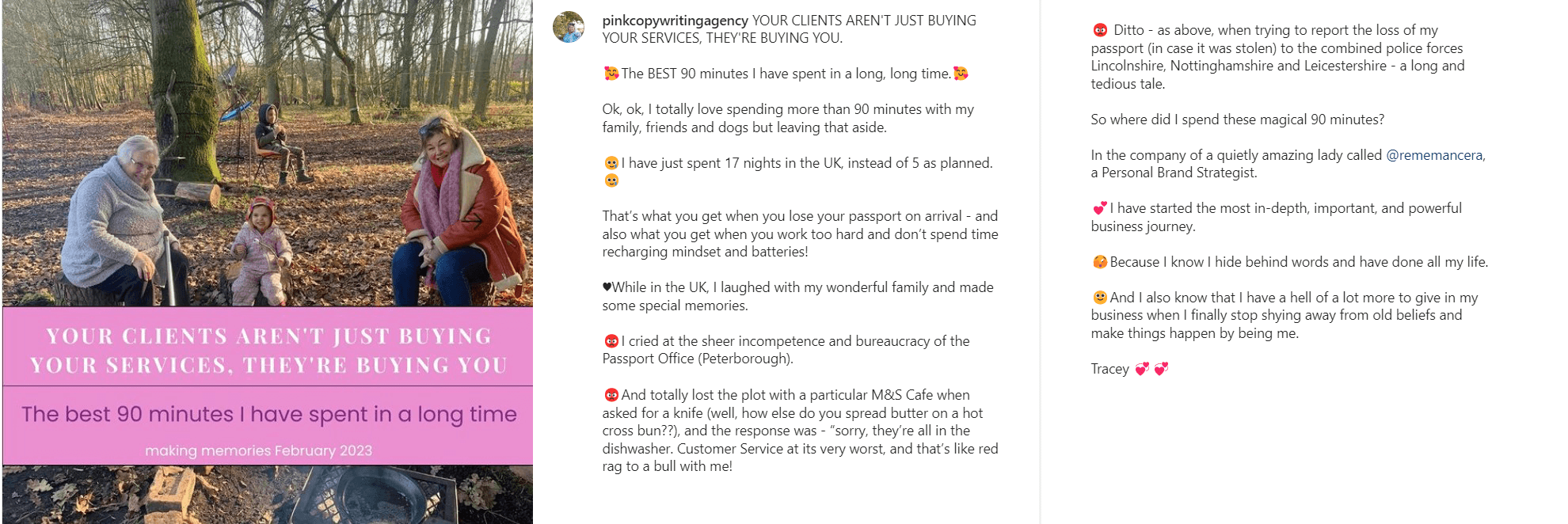Click "The best 90 minutes" image caption text
Image resolution: width=1568 pixels, height=524 pixels.
[268, 414]
